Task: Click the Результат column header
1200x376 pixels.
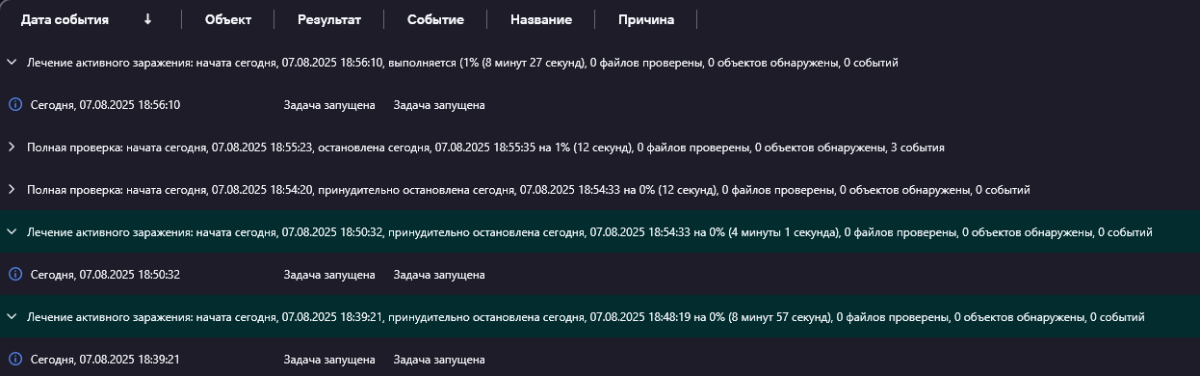Action: [x=329, y=19]
